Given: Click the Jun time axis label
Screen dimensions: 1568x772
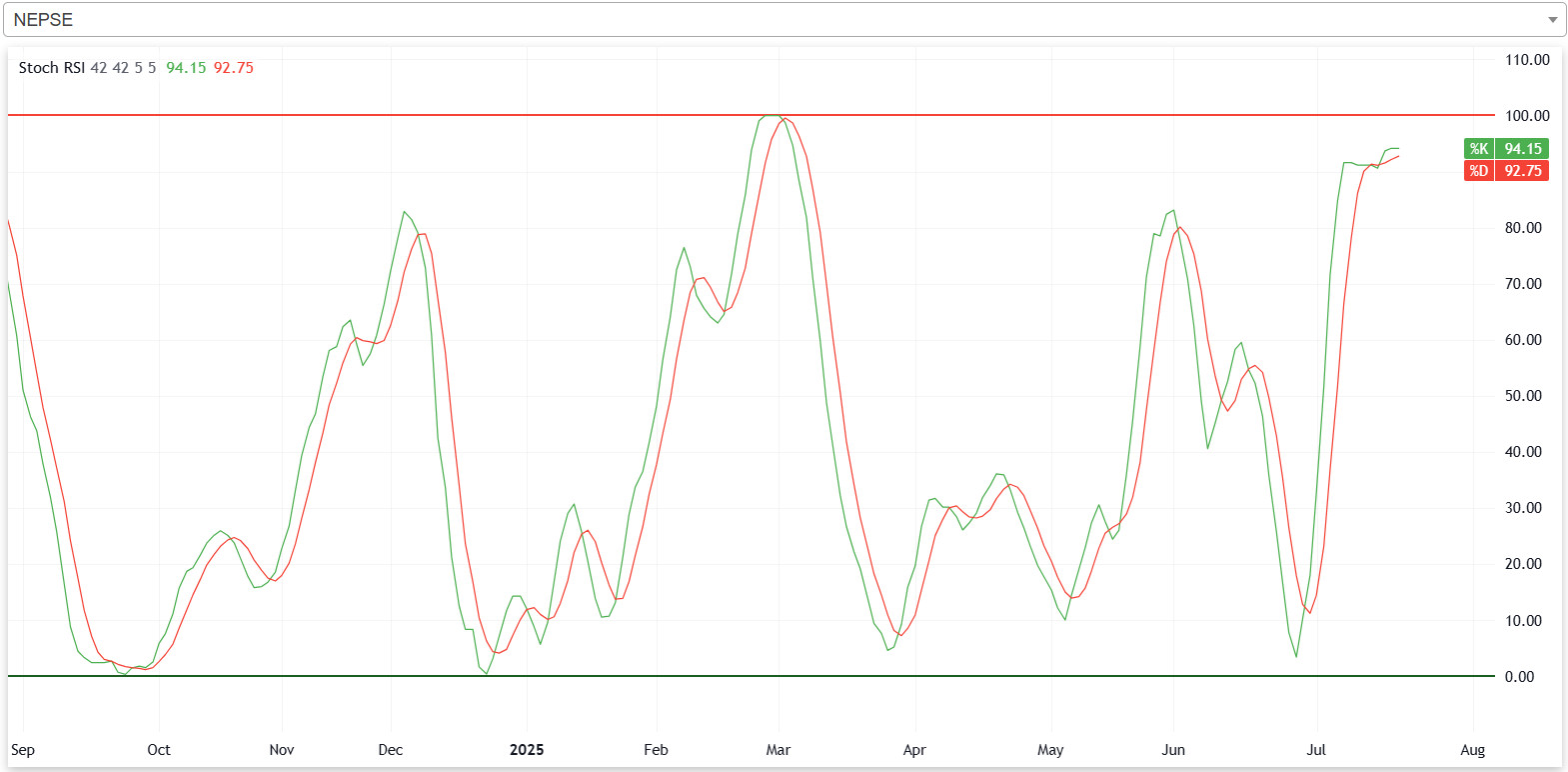Looking at the screenshot, I should point(1173,750).
